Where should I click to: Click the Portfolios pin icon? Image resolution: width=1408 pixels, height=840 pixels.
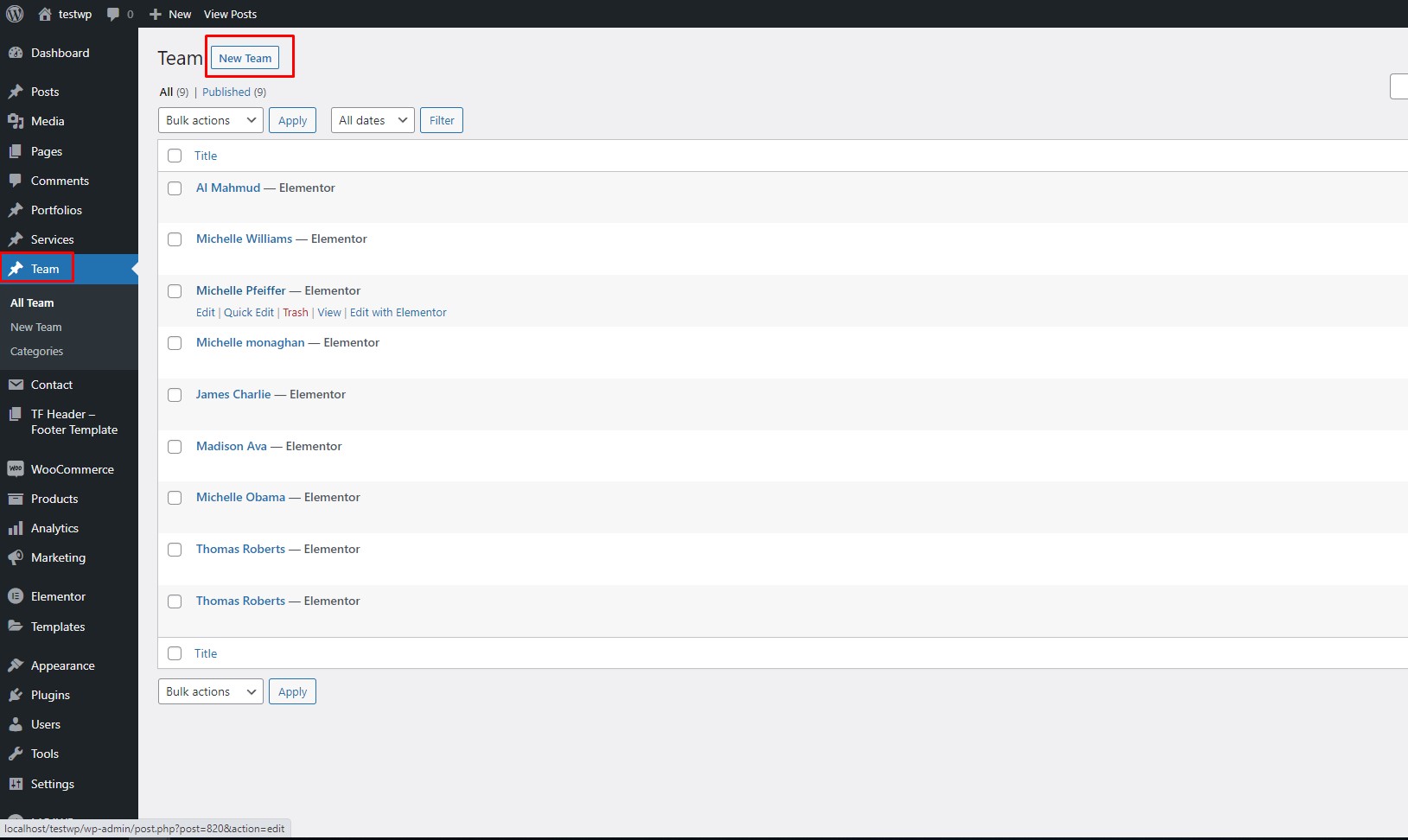coord(16,210)
